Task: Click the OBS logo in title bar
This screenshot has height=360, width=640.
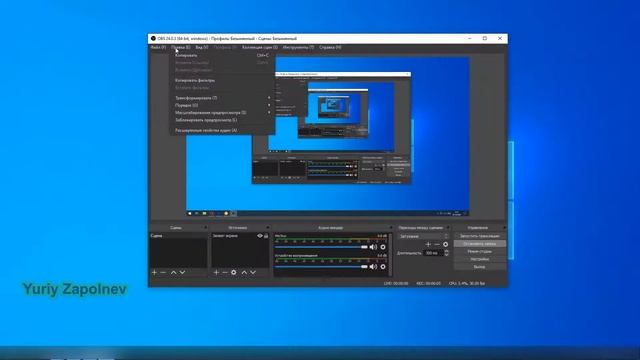Action: [153, 38]
